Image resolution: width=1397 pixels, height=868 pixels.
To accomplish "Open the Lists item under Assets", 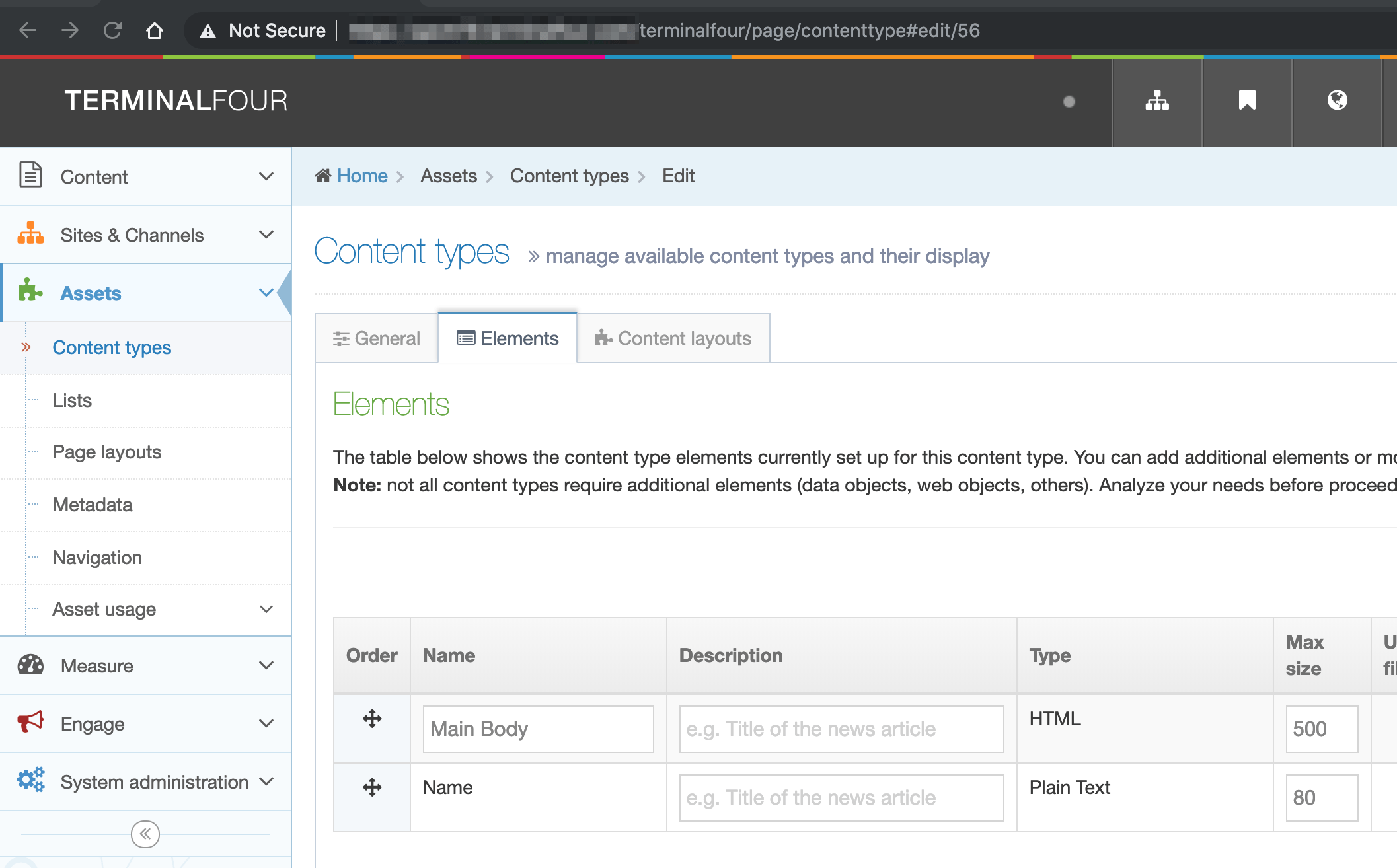I will tap(72, 400).
